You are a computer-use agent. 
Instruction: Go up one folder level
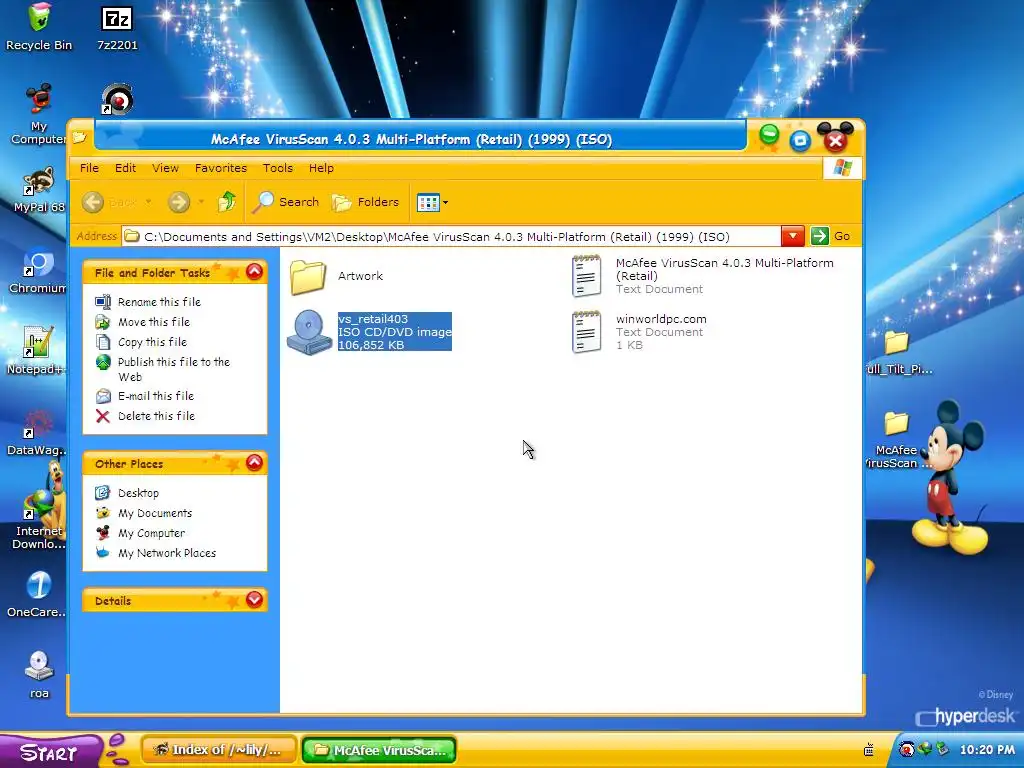(227, 202)
